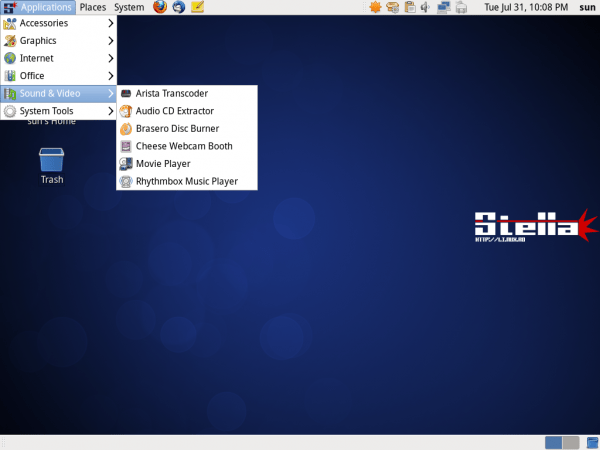
Task: Open Movie Player
Action: pos(162,164)
